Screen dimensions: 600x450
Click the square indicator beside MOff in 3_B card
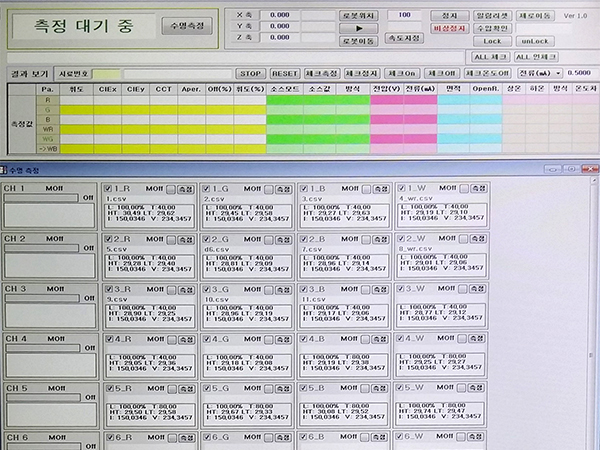365,290
